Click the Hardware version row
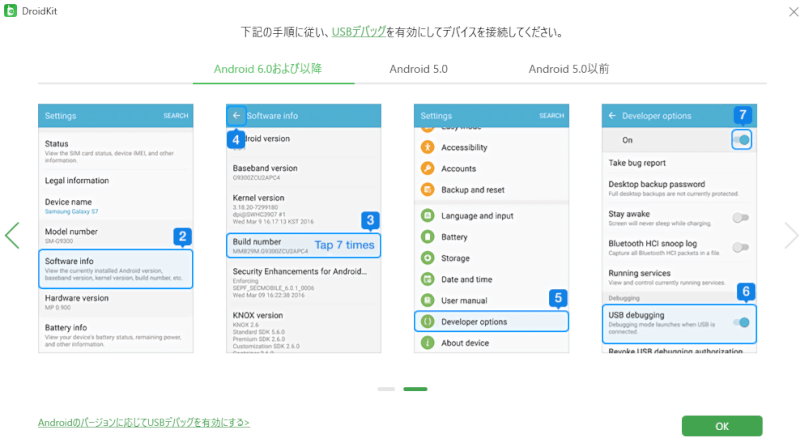The image size is (800, 447). coord(116,302)
